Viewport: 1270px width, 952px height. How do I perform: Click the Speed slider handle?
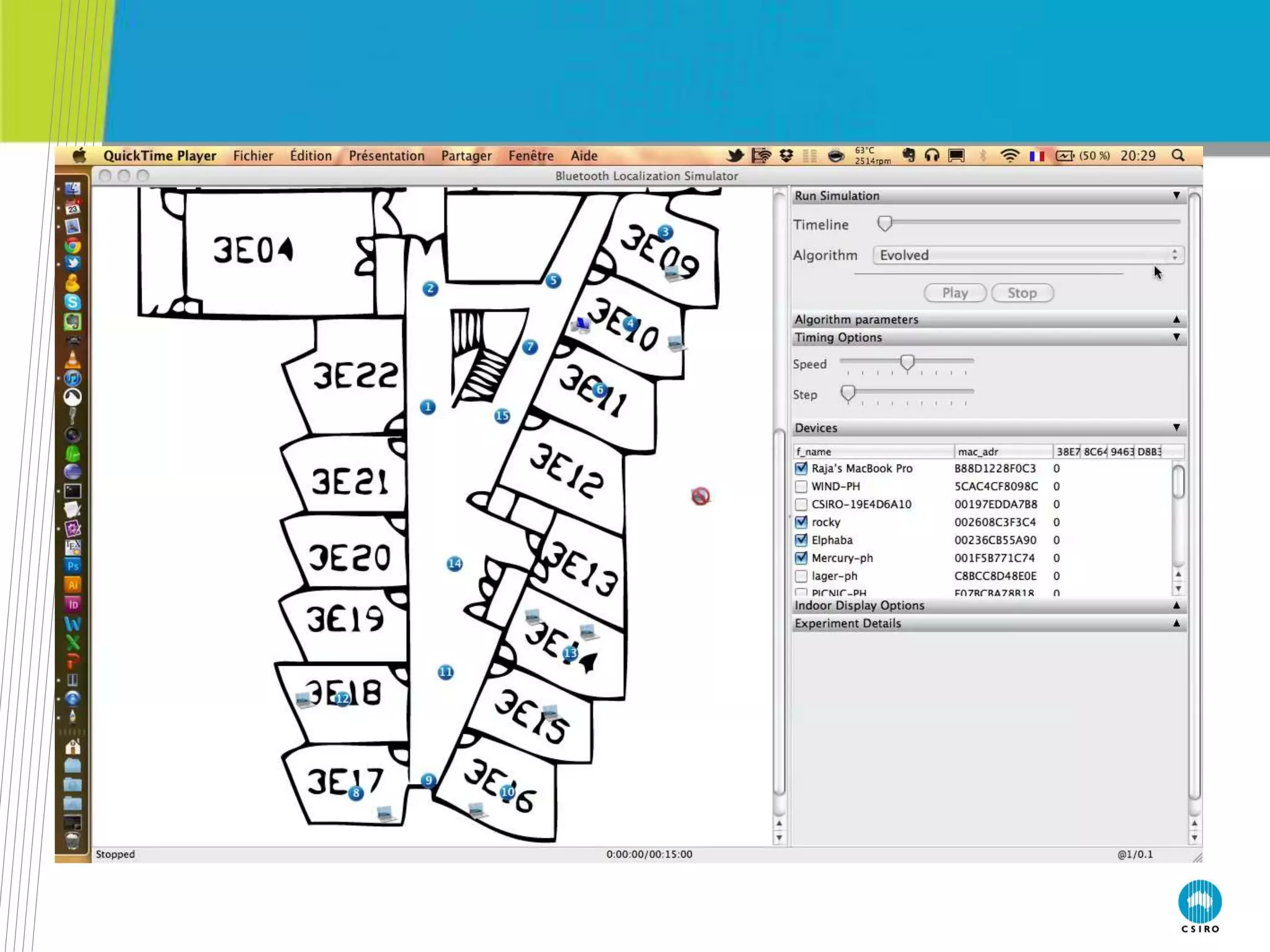(x=907, y=363)
